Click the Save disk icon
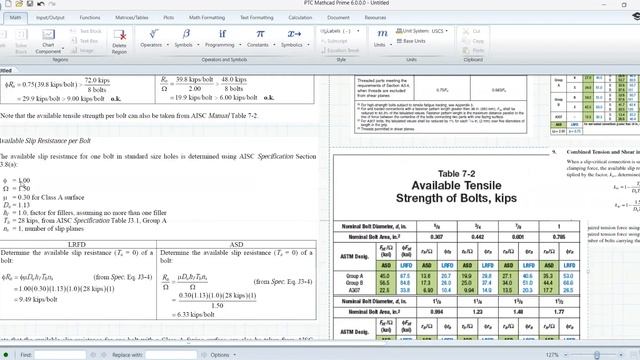 point(30,4)
